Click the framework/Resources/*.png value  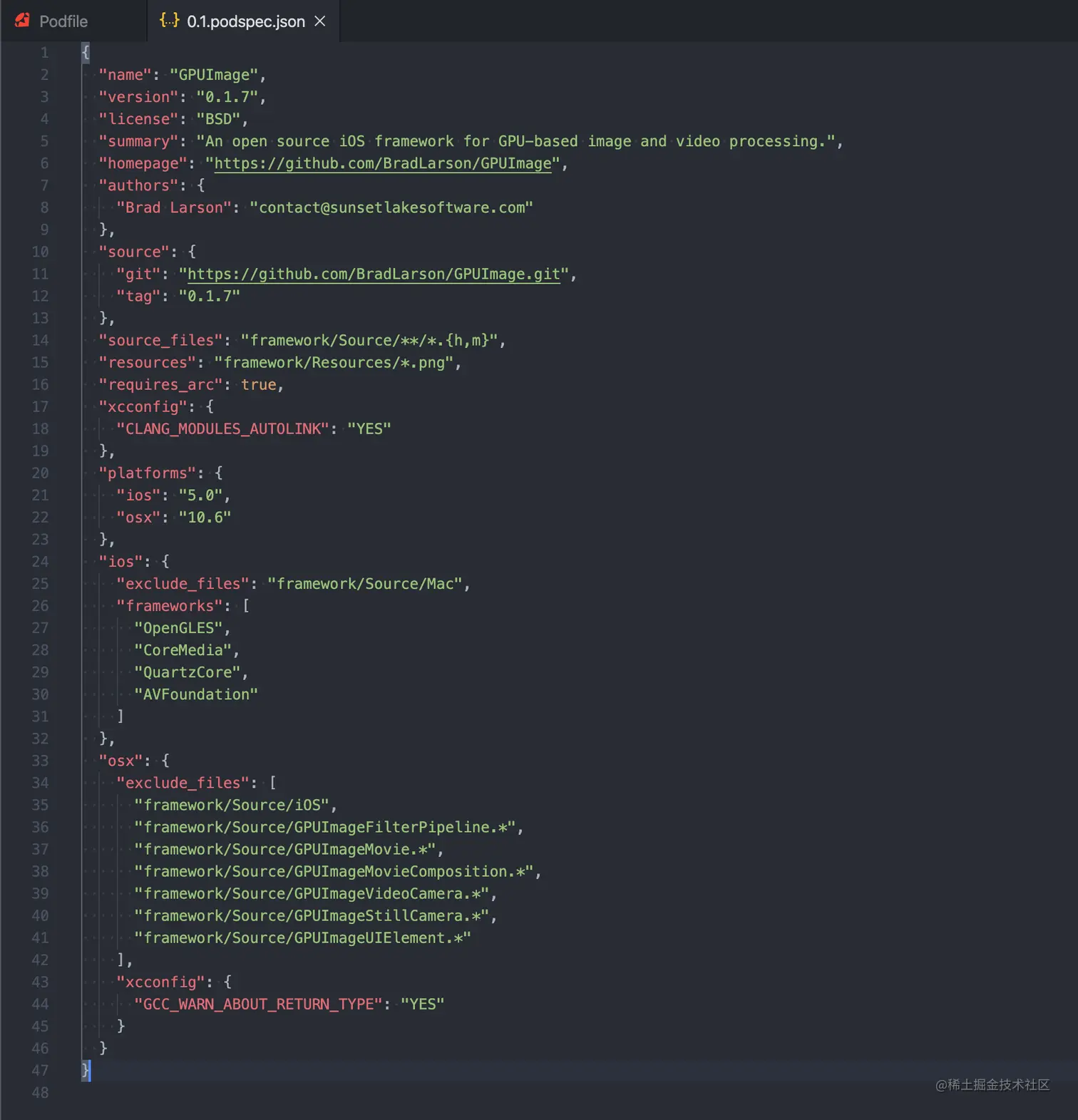click(334, 362)
